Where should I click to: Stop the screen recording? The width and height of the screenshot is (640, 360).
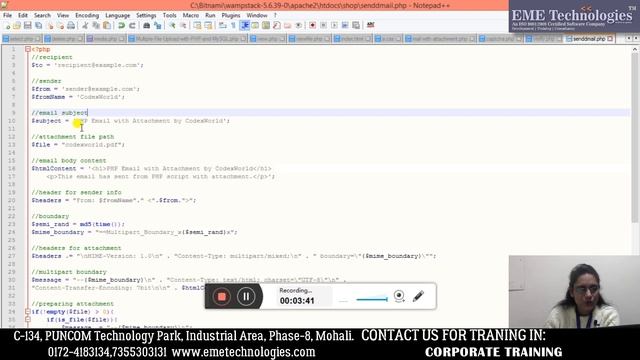[222, 297]
